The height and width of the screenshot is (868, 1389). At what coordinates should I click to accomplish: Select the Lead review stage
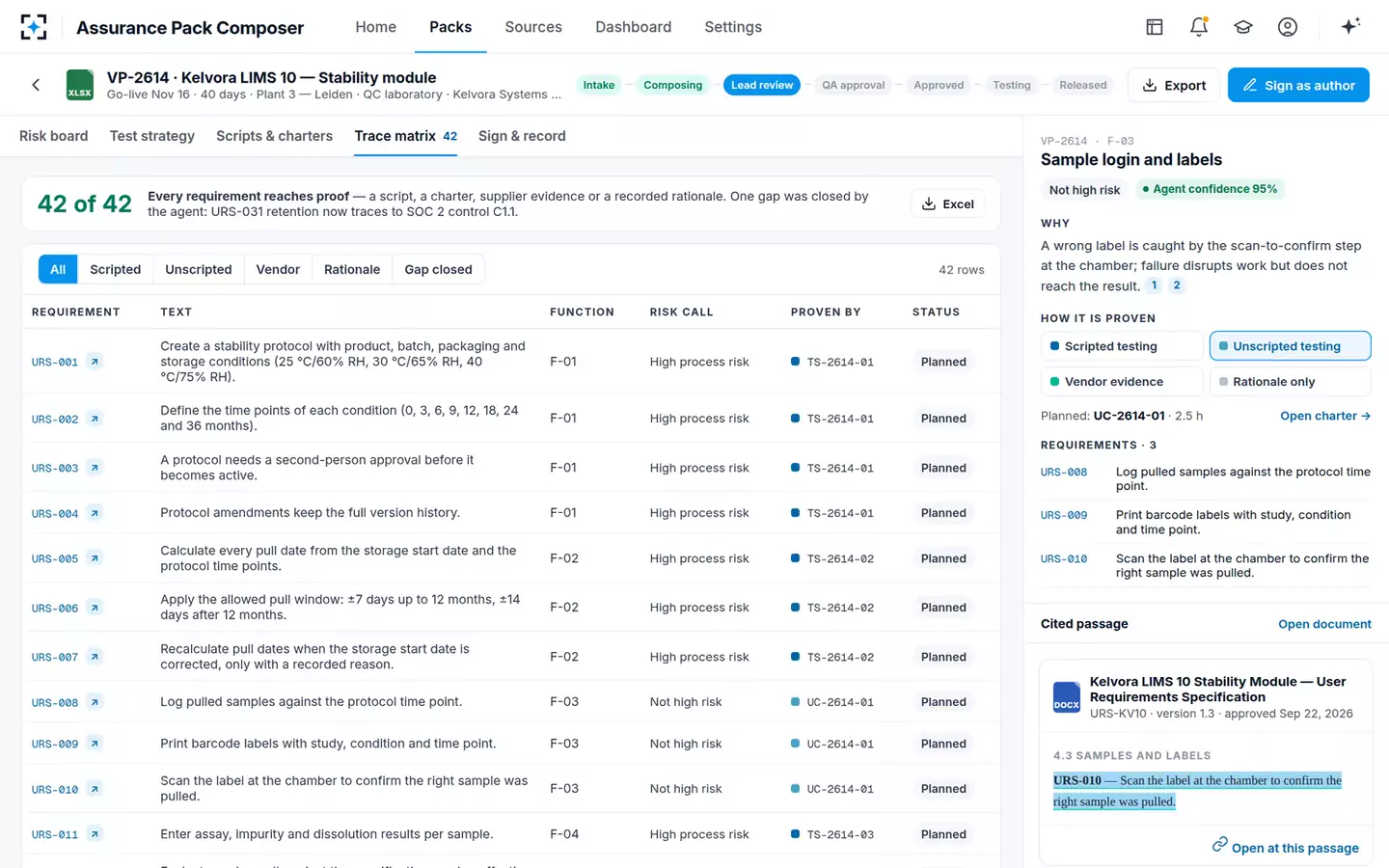[762, 85]
